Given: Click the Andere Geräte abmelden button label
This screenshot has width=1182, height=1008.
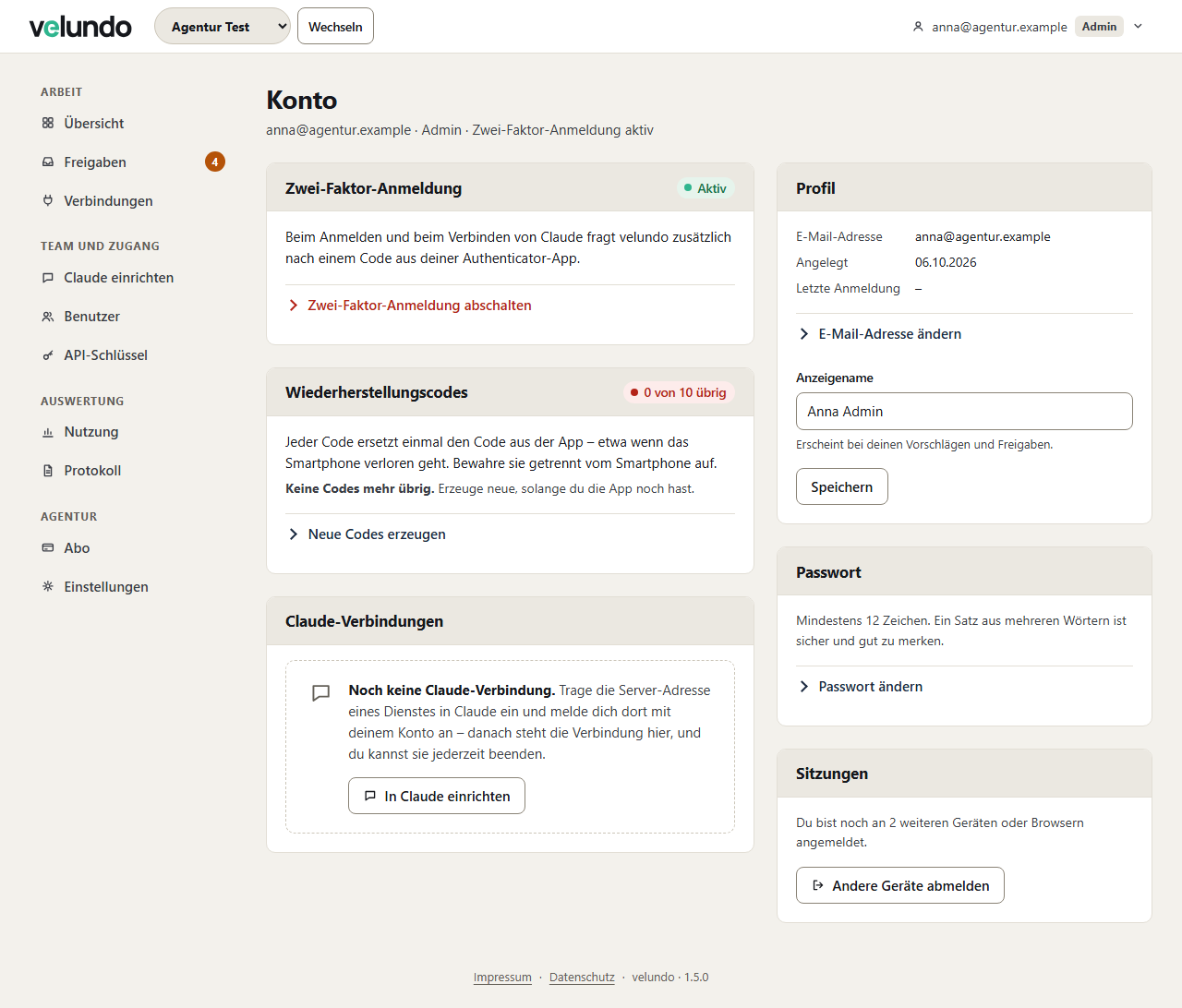Looking at the screenshot, I should point(911,885).
